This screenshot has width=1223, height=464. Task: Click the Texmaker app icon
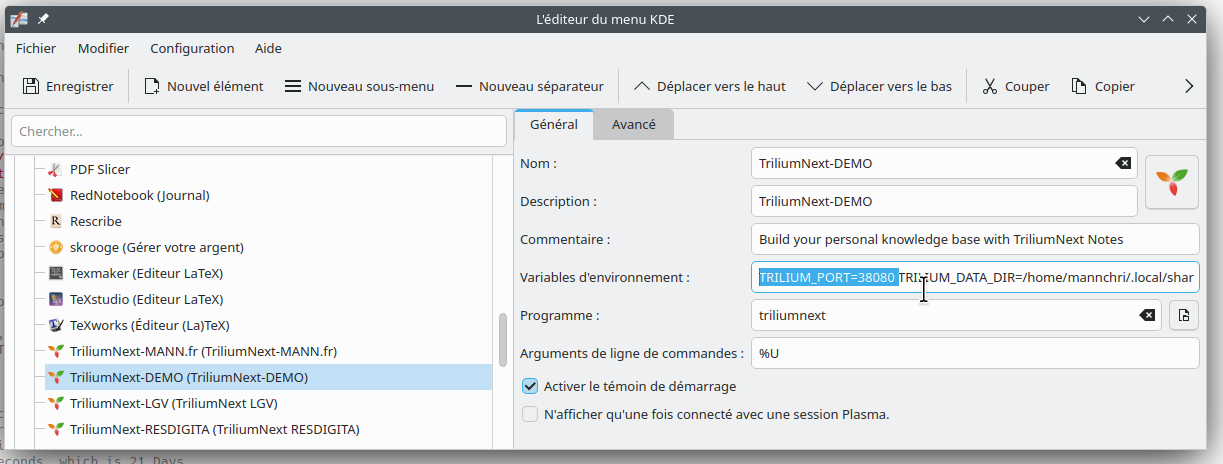(x=56, y=273)
